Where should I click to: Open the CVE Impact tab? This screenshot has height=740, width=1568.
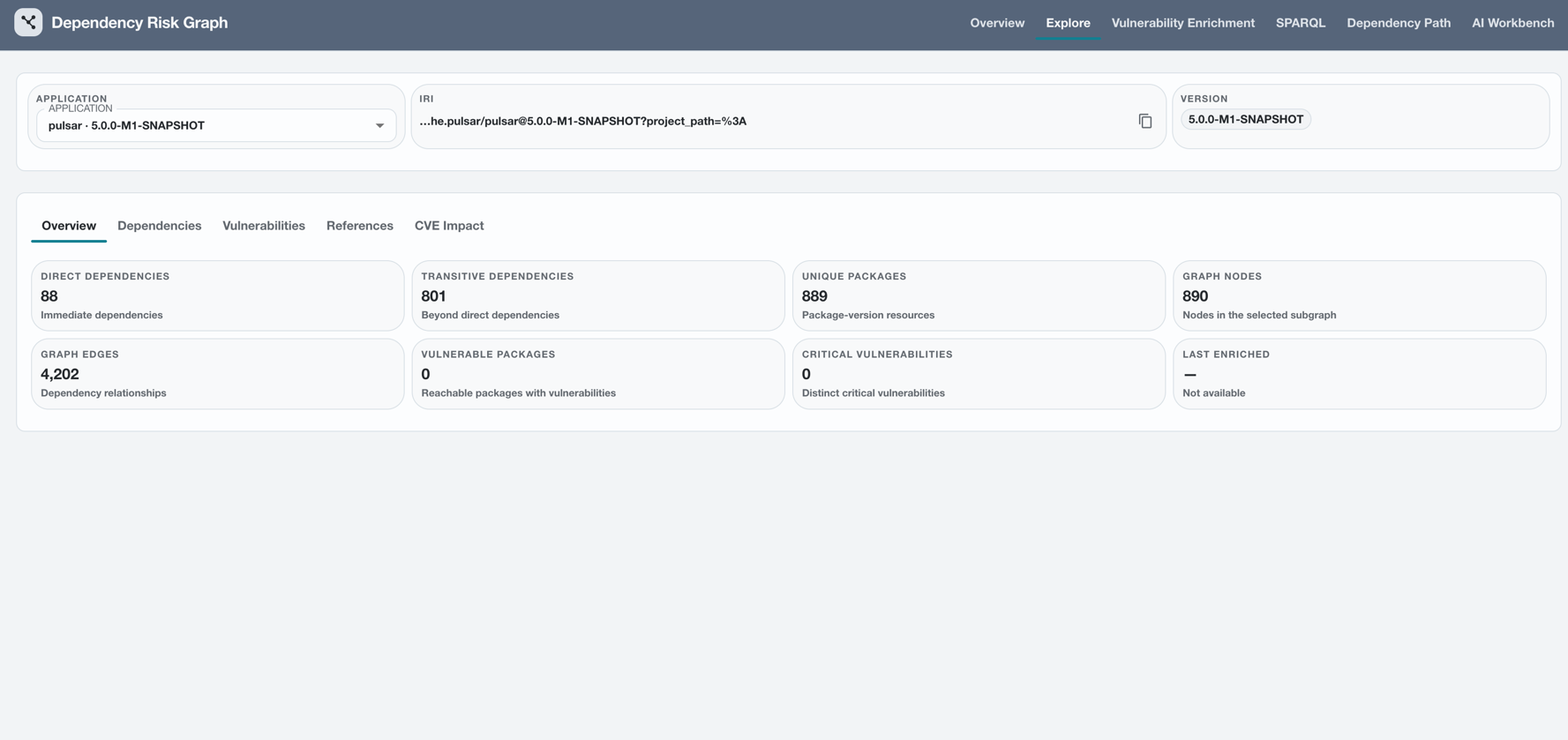click(449, 226)
